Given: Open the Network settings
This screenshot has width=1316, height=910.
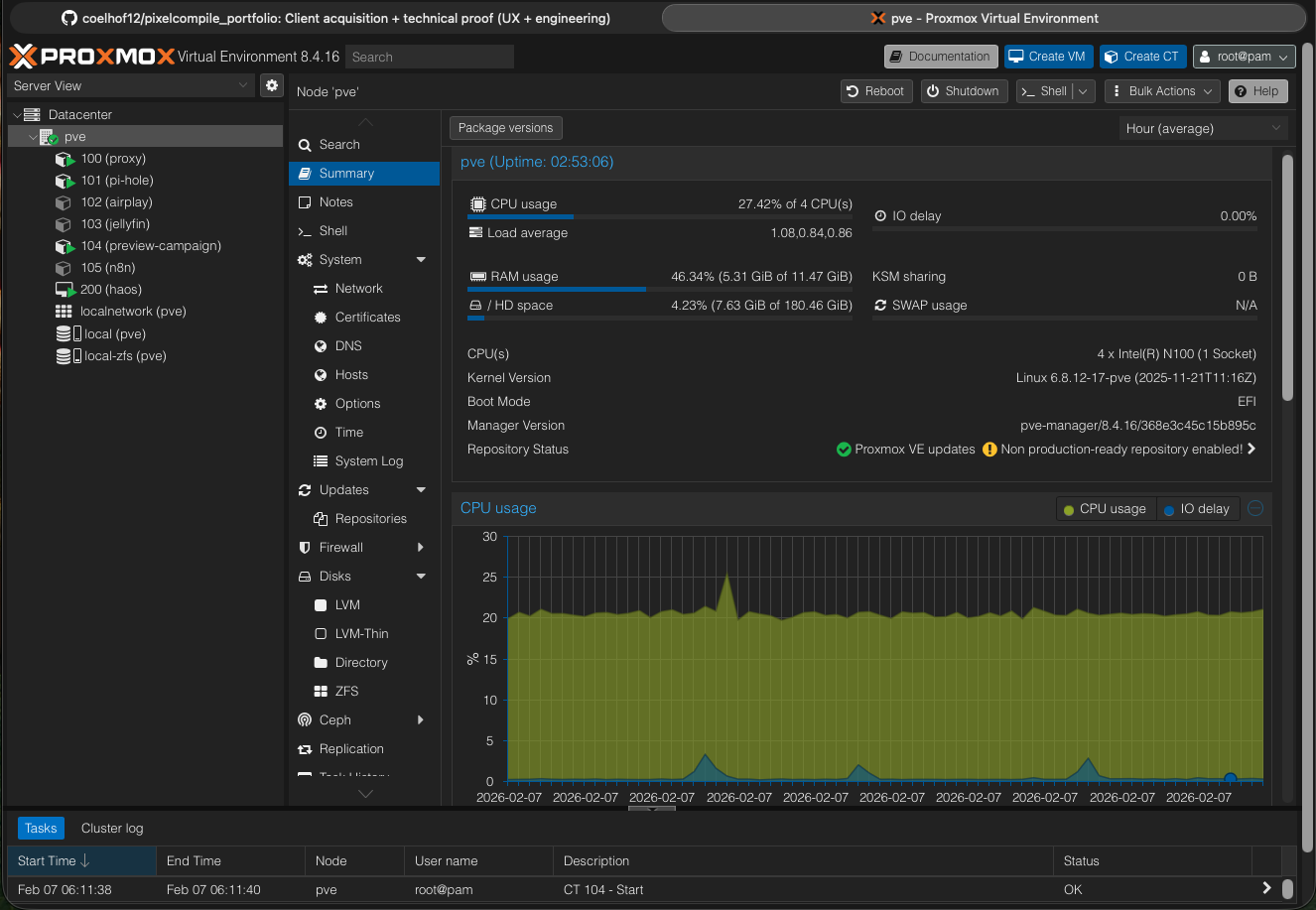Looking at the screenshot, I should point(364,289).
